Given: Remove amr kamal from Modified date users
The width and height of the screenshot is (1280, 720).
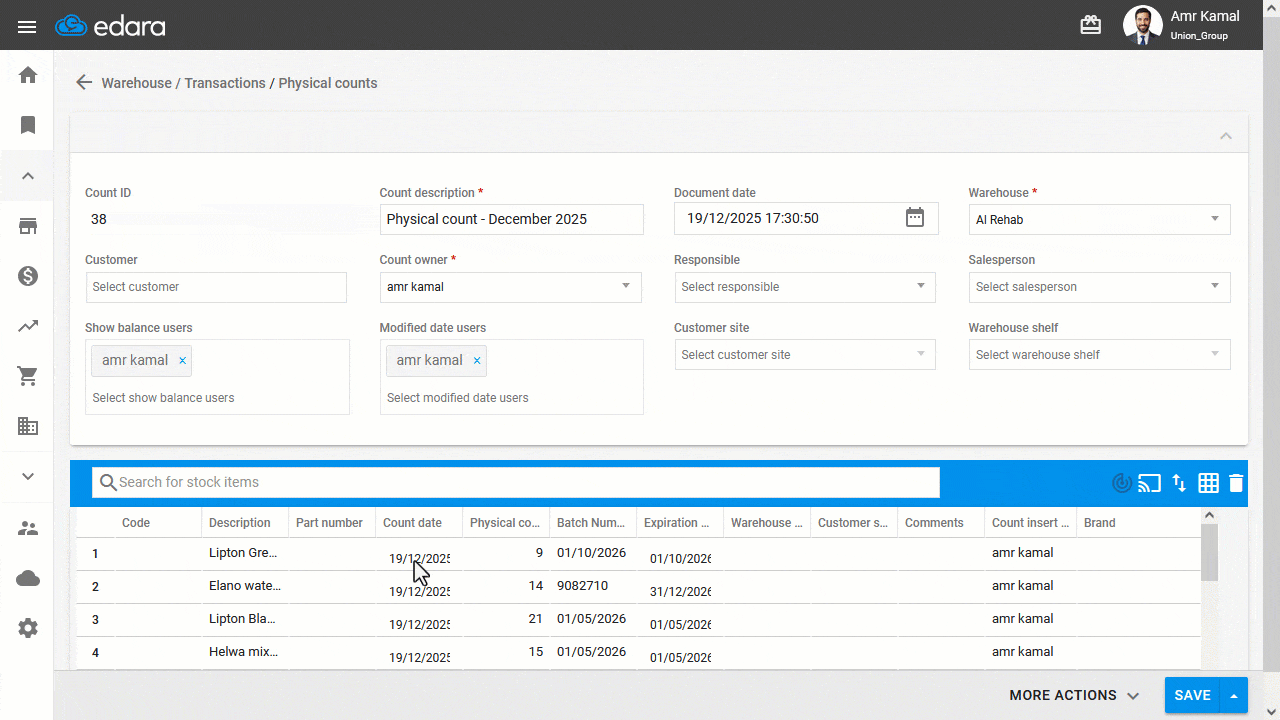Looking at the screenshot, I should coord(477,361).
